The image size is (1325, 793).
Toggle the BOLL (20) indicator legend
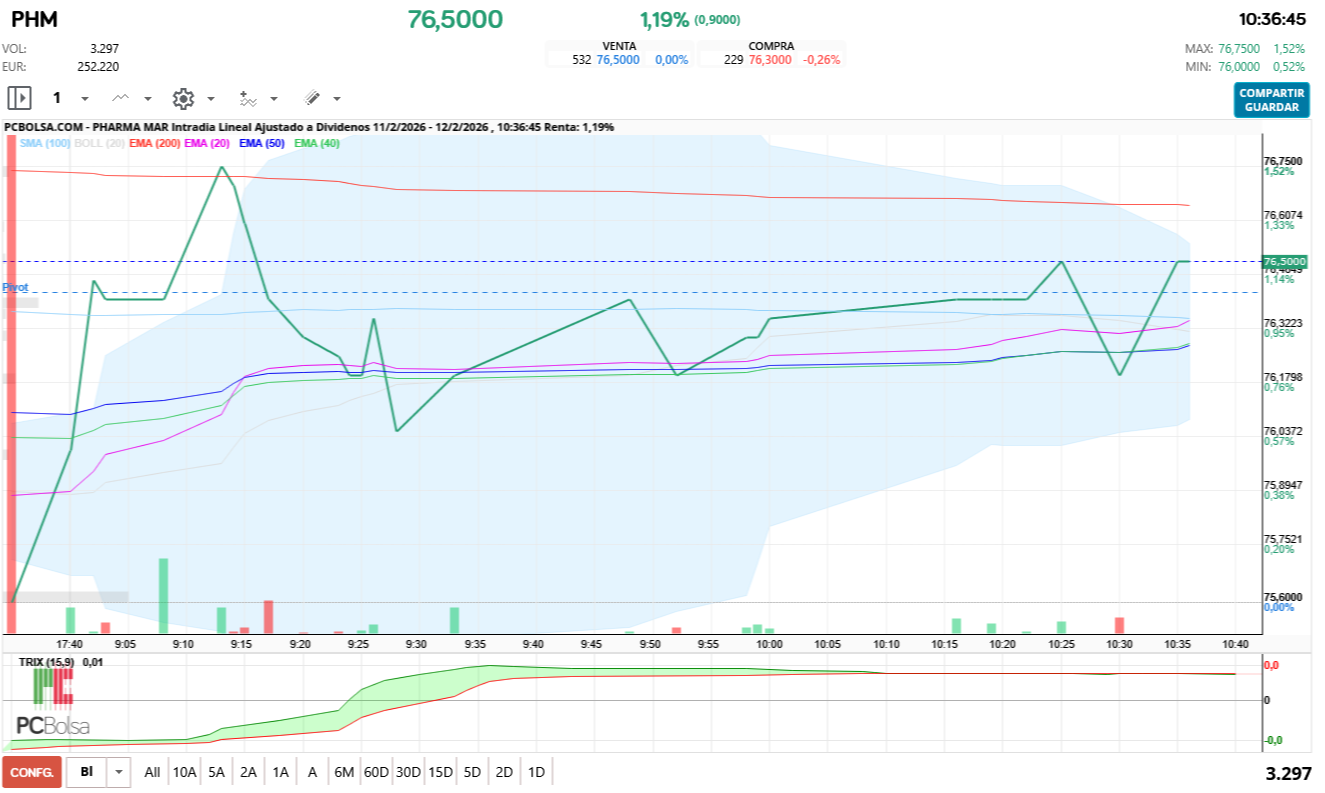point(100,144)
